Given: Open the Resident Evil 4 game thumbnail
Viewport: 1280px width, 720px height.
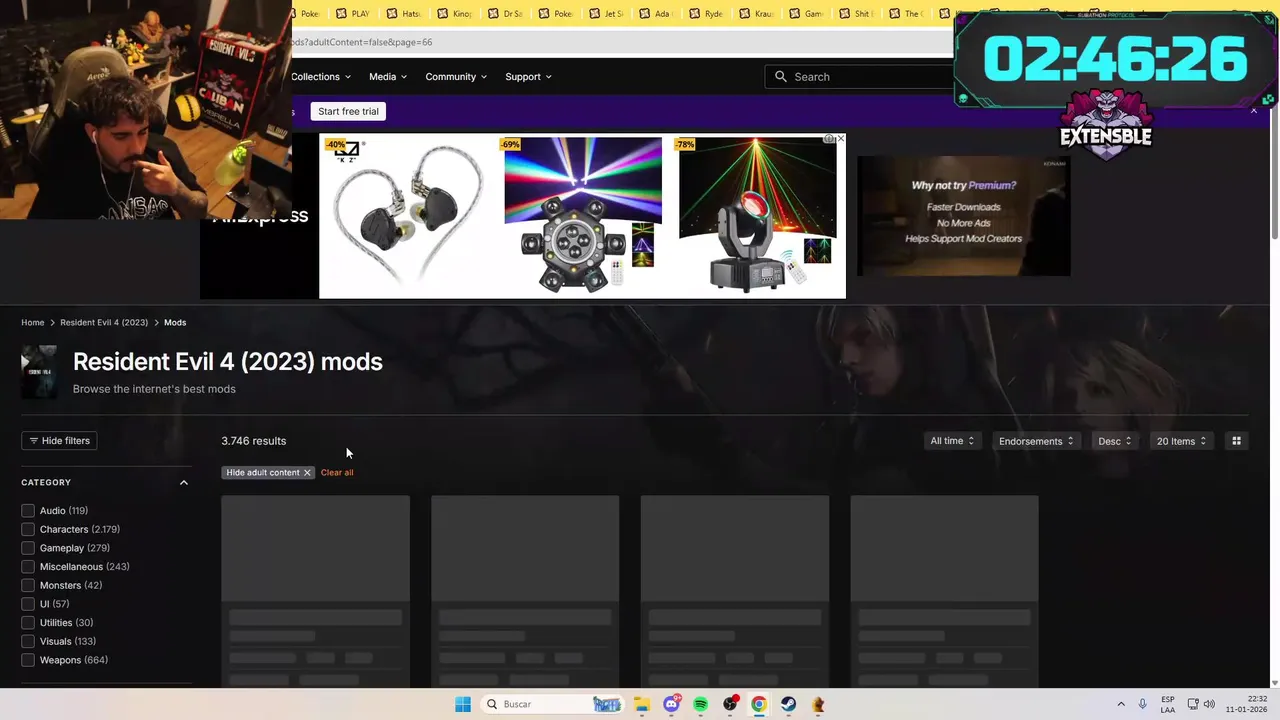Looking at the screenshot, I should [x=39, y=372].
